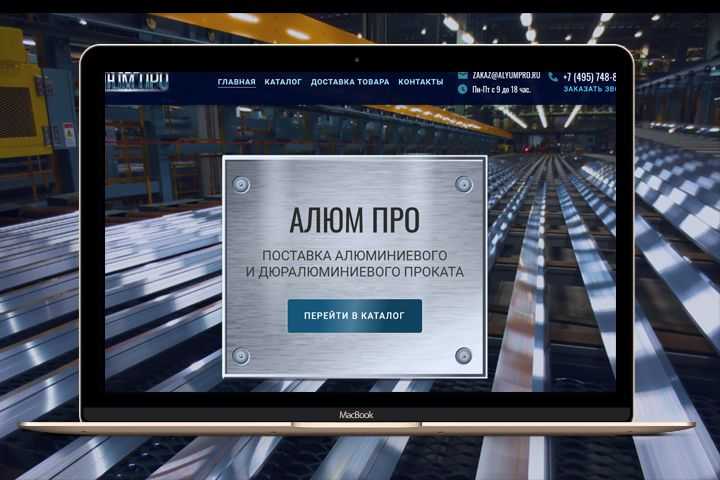This screenshot has width=720, height=480.
Task: Click the Пн-Пт с 9 до 18 час. text
Action: 501,90
